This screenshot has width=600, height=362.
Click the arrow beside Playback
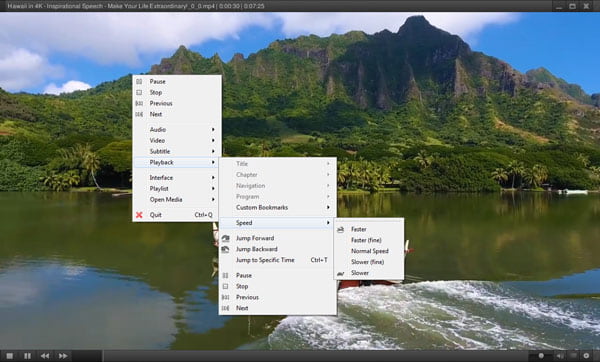click(213, 162)
